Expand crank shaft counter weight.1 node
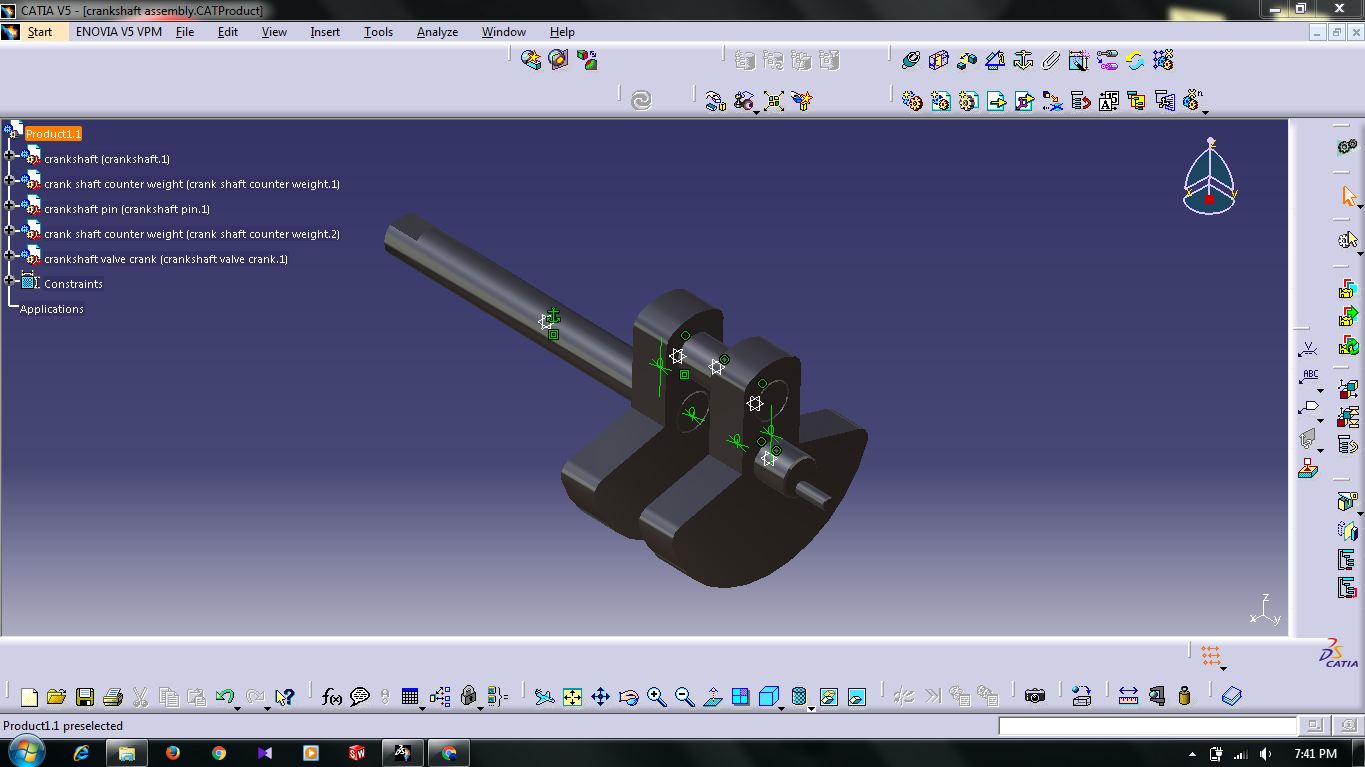The height and width of the screenshot is (767, 1365). (9, 181)
